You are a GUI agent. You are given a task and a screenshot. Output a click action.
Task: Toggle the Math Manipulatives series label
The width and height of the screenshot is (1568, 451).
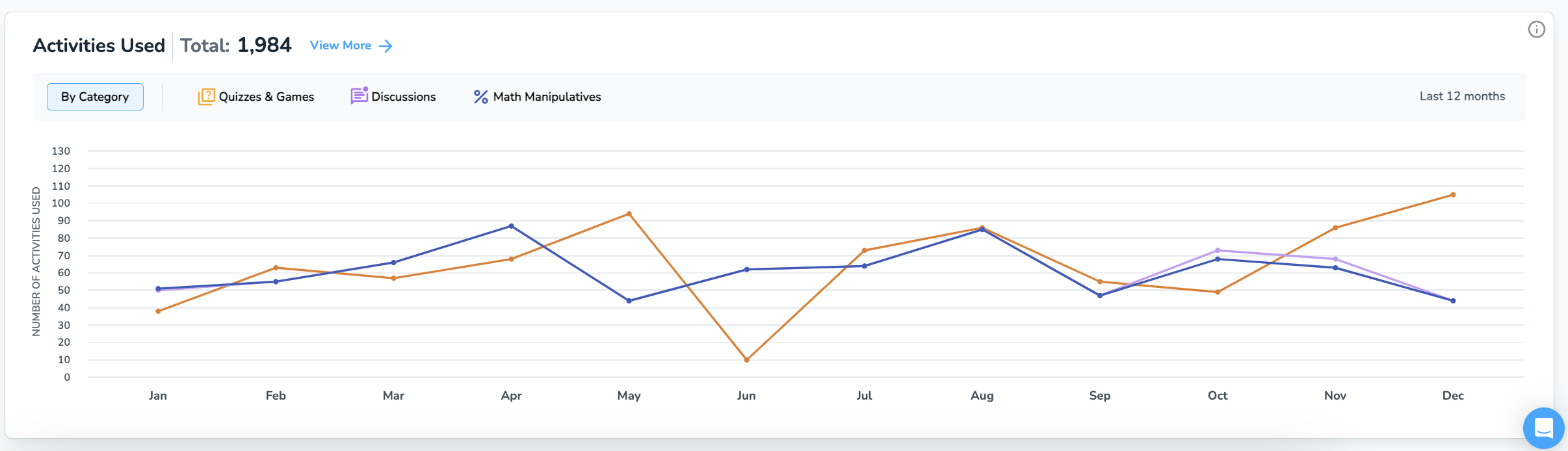(547, 97)
